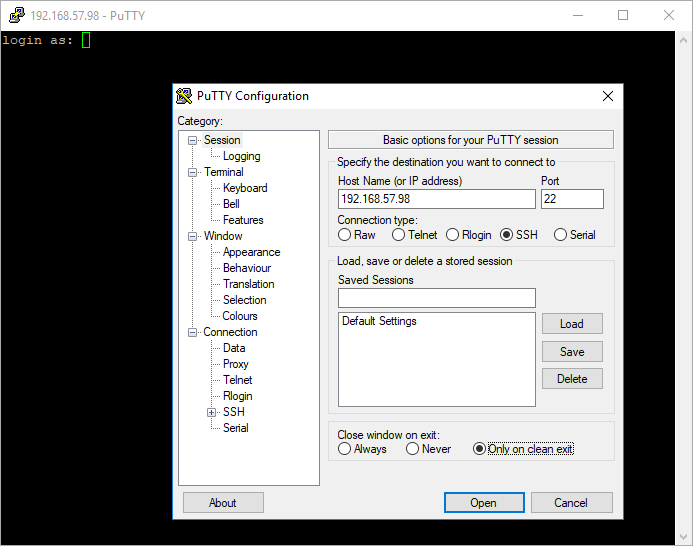
Task: Click the PuTTY Configuration dialog icon
Action: (x=184, y=96)
